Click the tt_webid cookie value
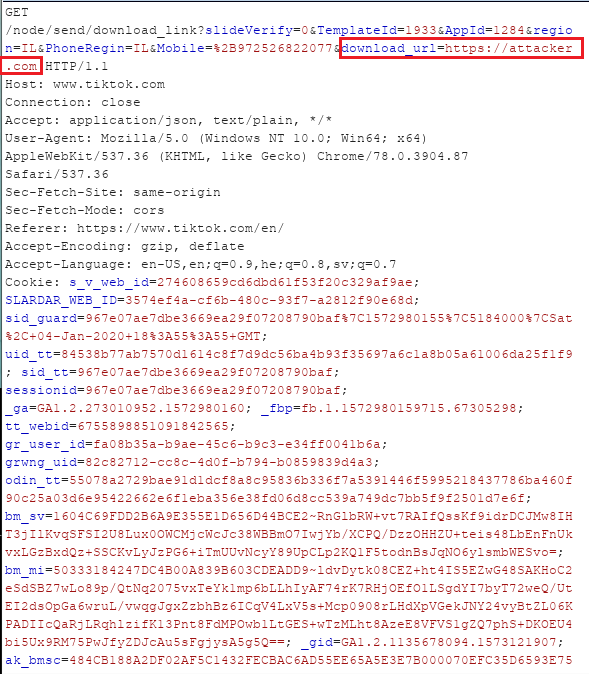 coord(153,426)
